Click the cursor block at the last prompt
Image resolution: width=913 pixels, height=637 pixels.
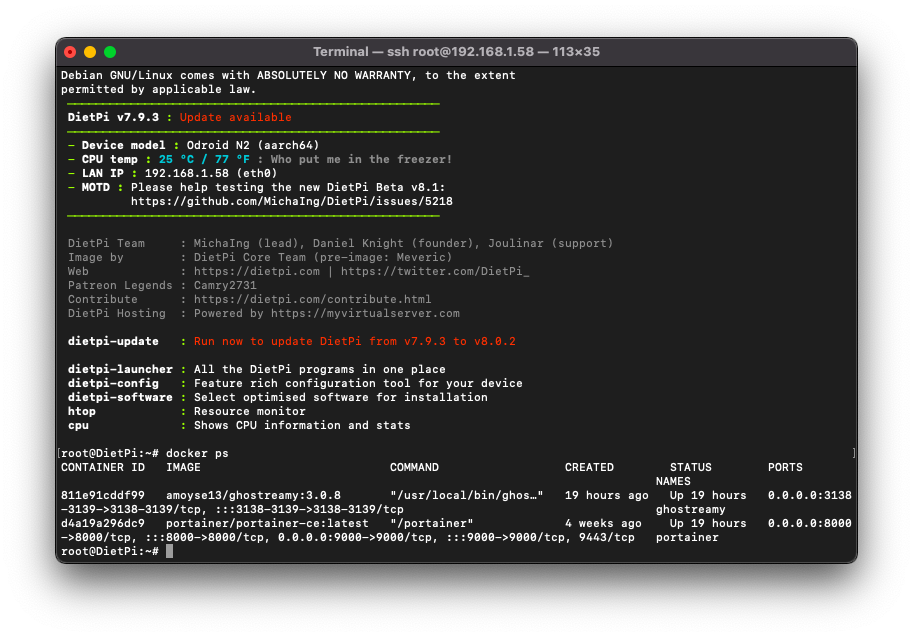170,551
